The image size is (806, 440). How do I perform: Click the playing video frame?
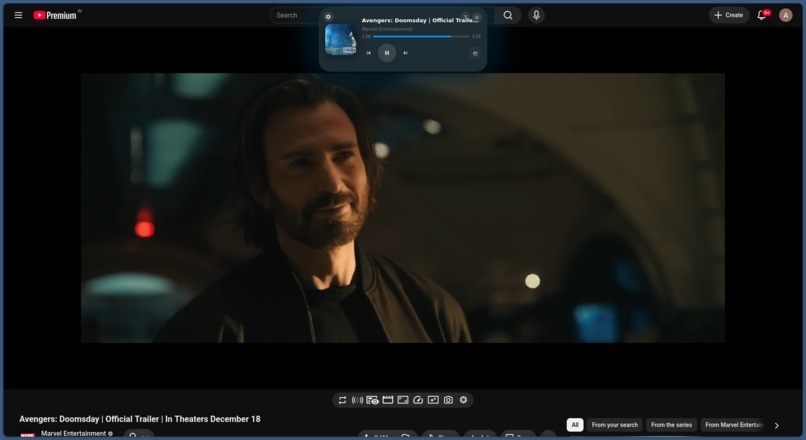402,208
